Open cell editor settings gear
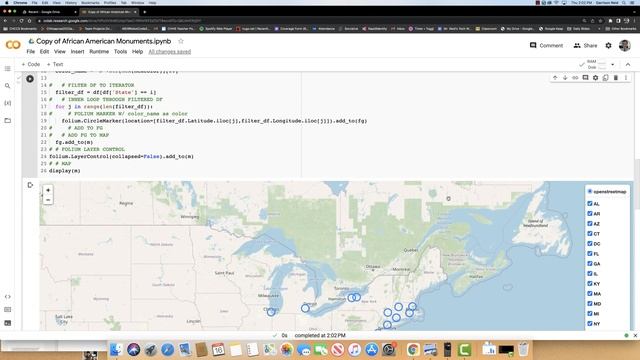 click(x=596, y=78)
